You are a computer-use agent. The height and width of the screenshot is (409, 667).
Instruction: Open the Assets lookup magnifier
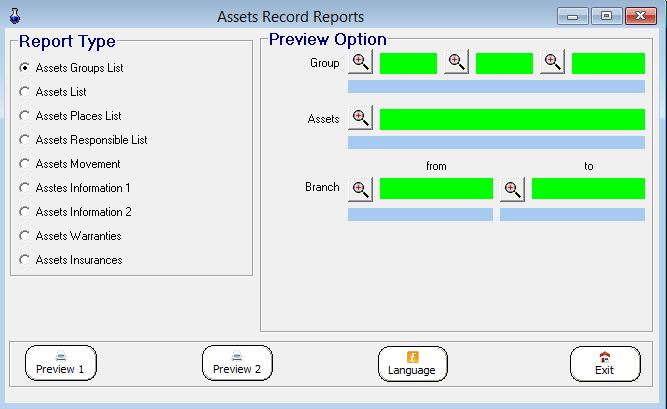click(x=361, y=119)
